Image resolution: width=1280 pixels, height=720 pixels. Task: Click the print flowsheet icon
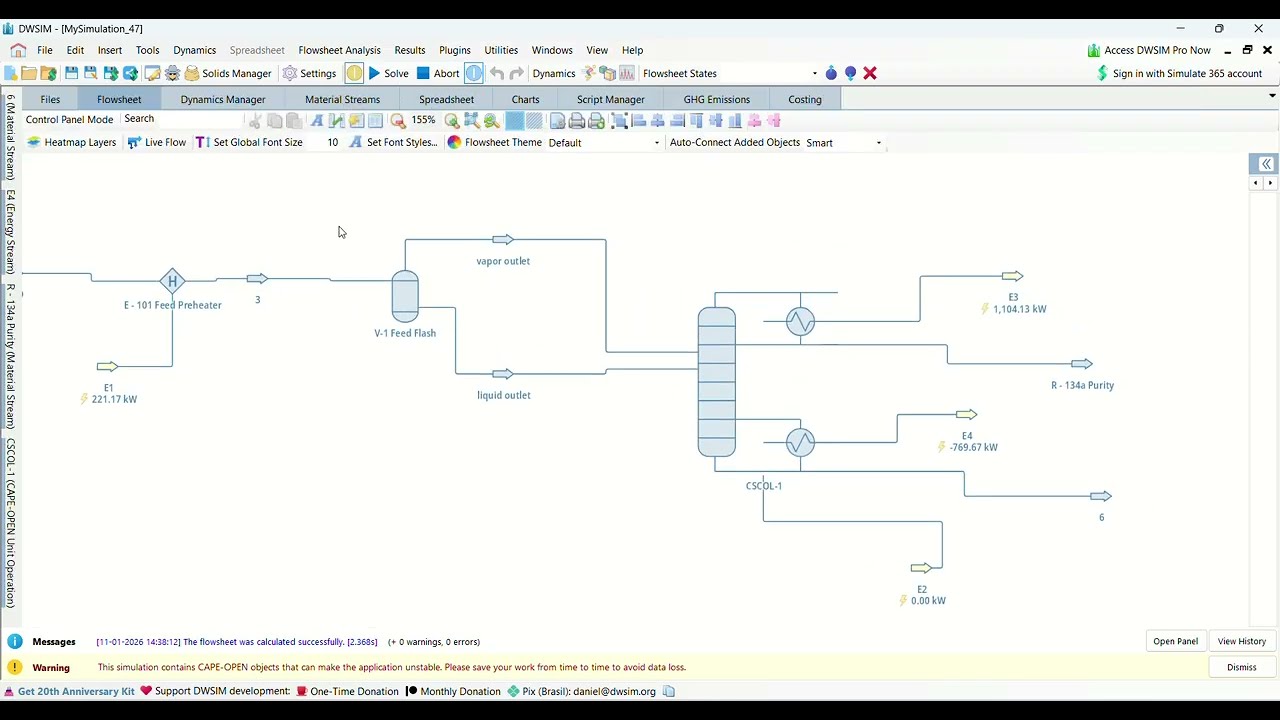click(577, 120)
